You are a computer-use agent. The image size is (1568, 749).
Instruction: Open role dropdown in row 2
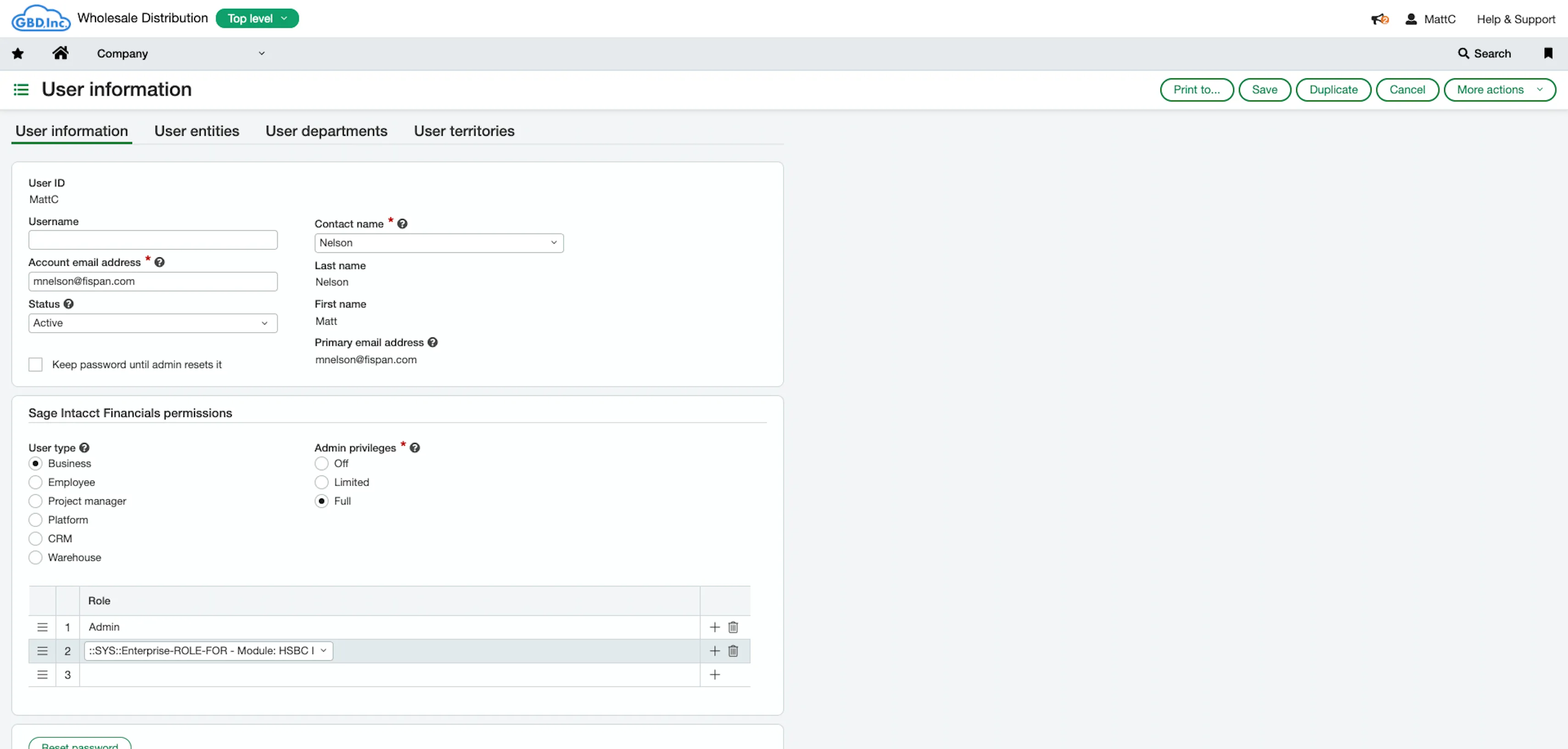pyautogui.click(x=208, y=651)
